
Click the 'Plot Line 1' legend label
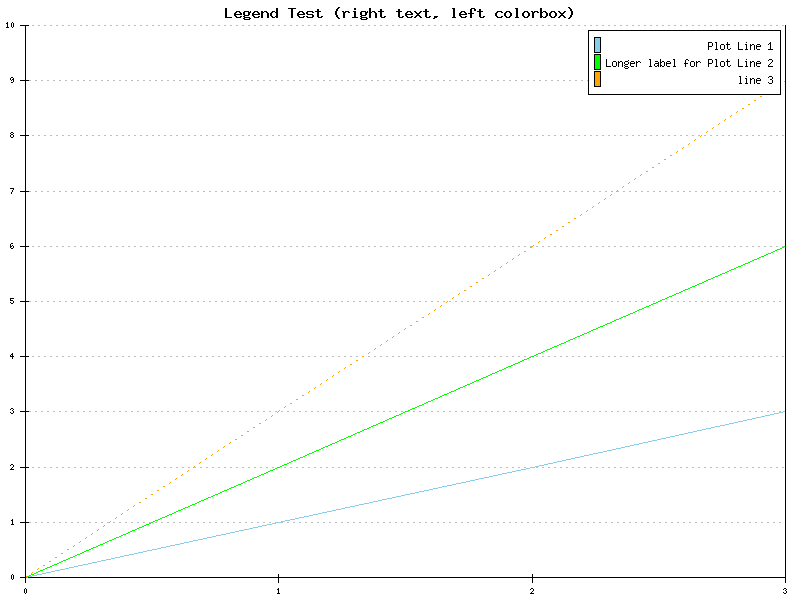[x=740, y=46]
